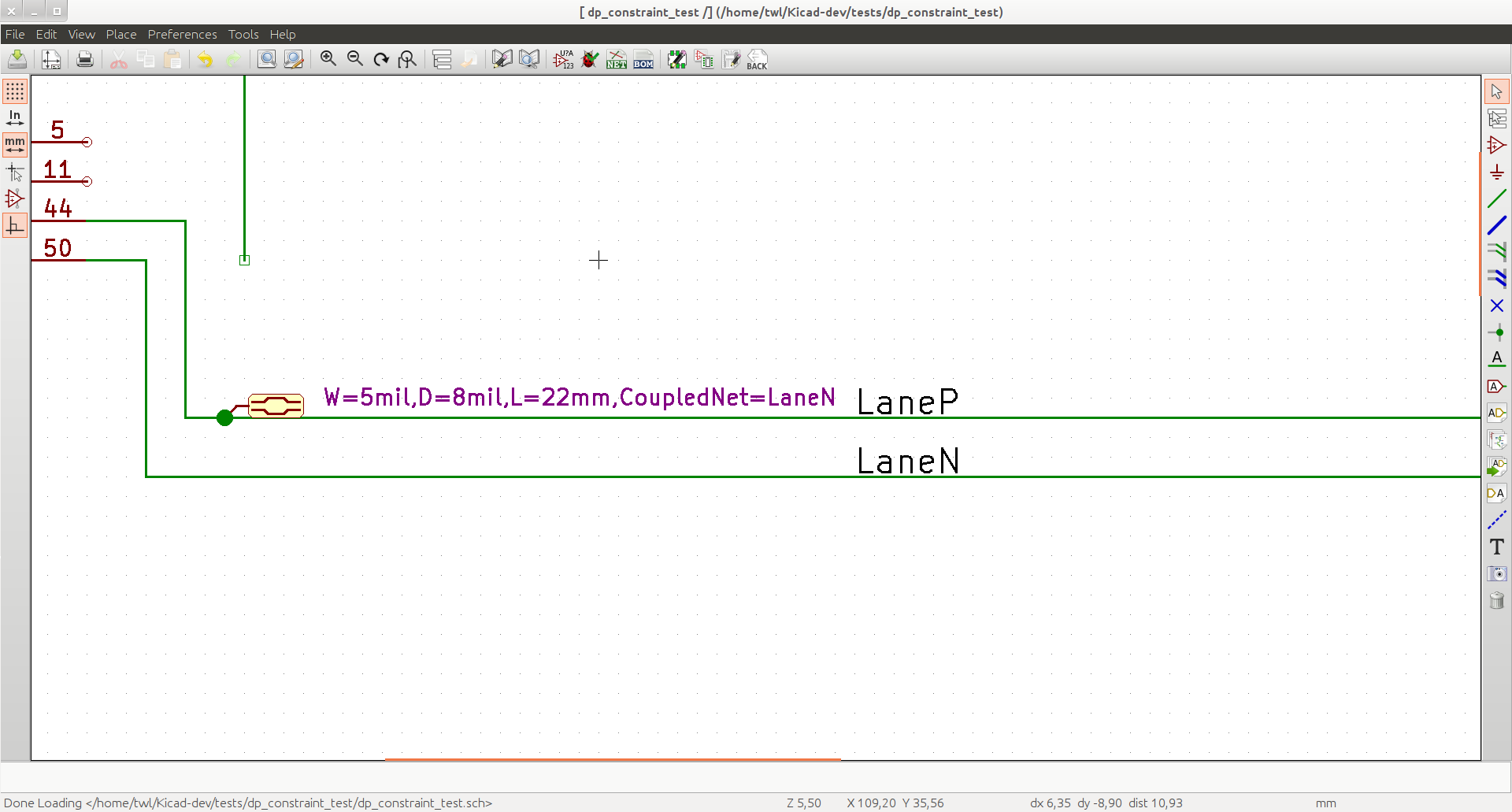
Task: Select the hierarchical sheet pin tool
Action: pos(1497,493)
